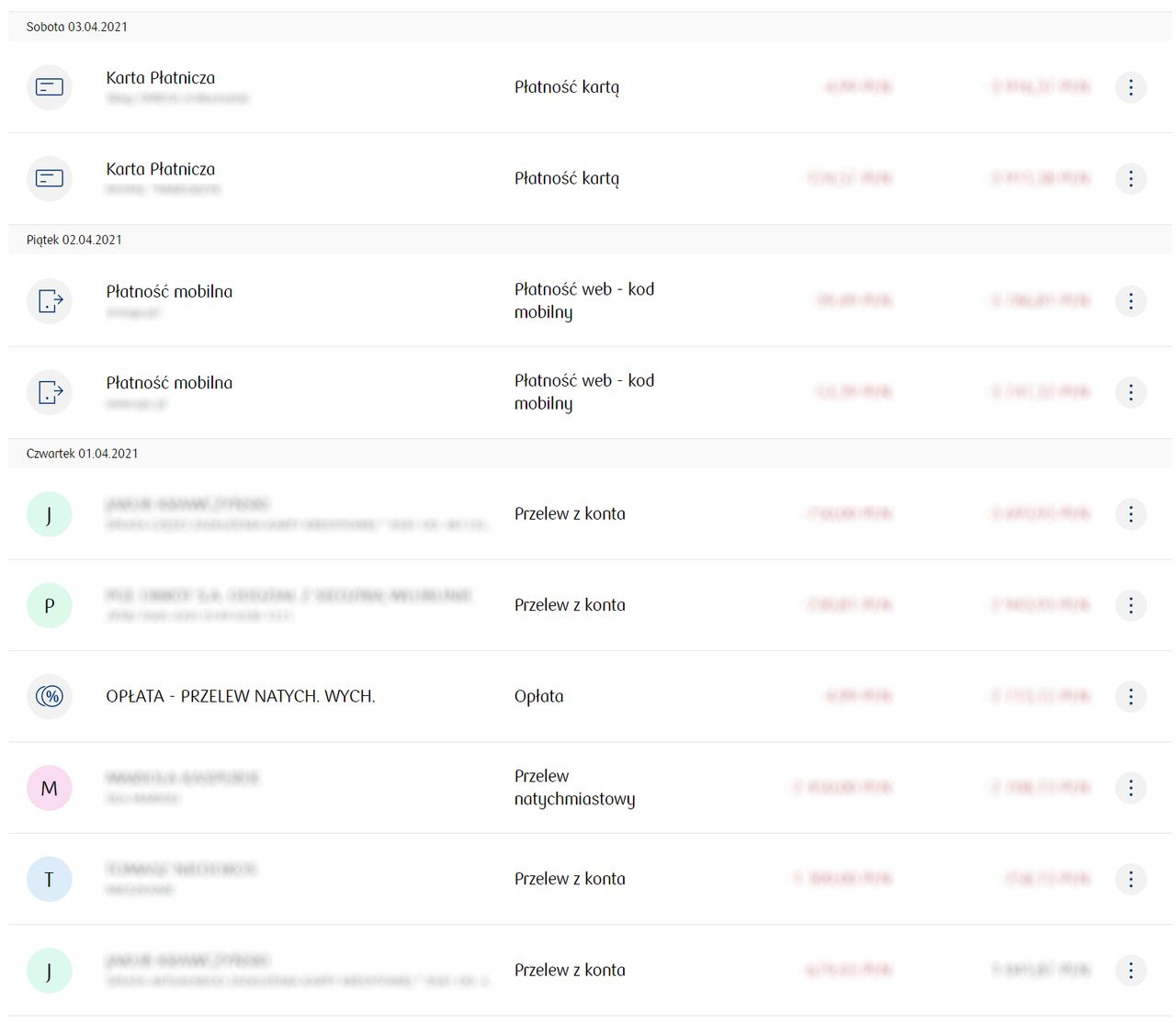Click the Sobota 03.04.2021 date header
The image size is (1176, 1023).
coord(77,27)
